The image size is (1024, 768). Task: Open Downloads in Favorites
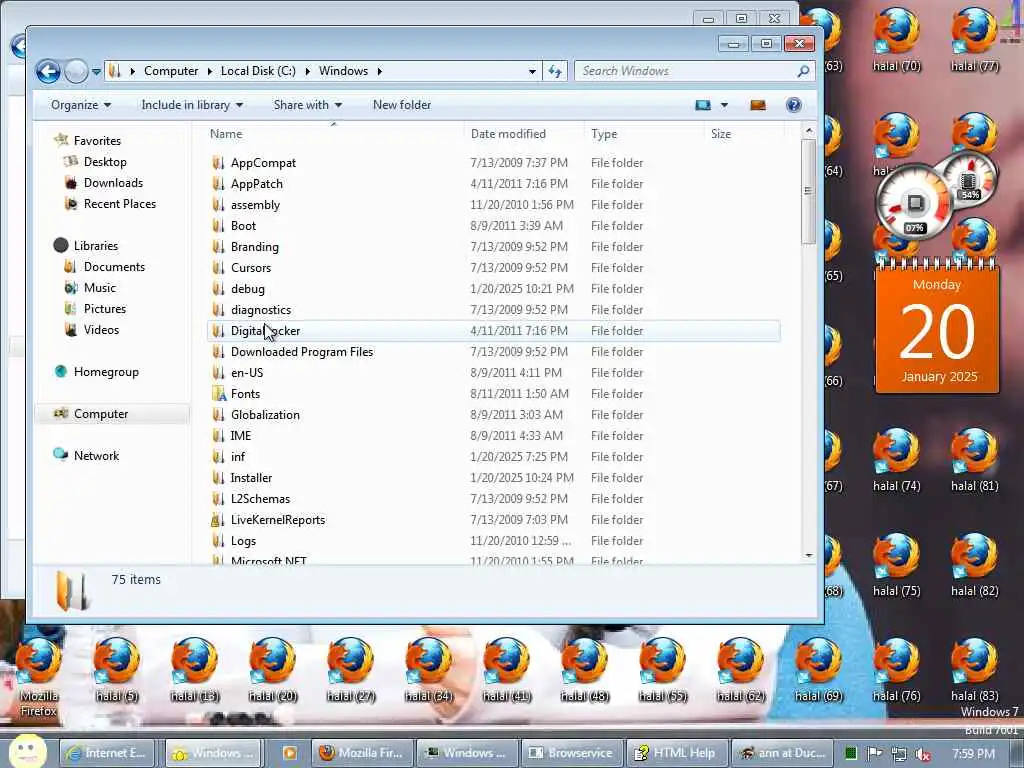click(113, 183)
